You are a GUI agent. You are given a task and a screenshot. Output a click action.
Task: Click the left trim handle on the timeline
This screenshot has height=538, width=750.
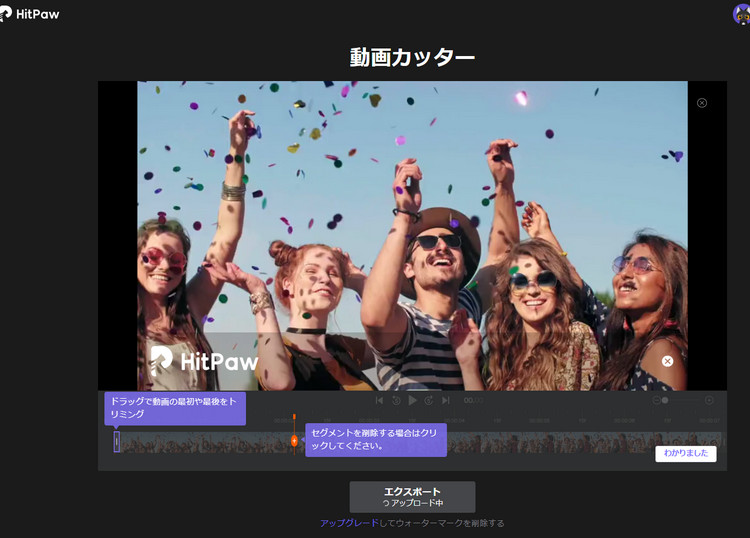tap(117, 441)
